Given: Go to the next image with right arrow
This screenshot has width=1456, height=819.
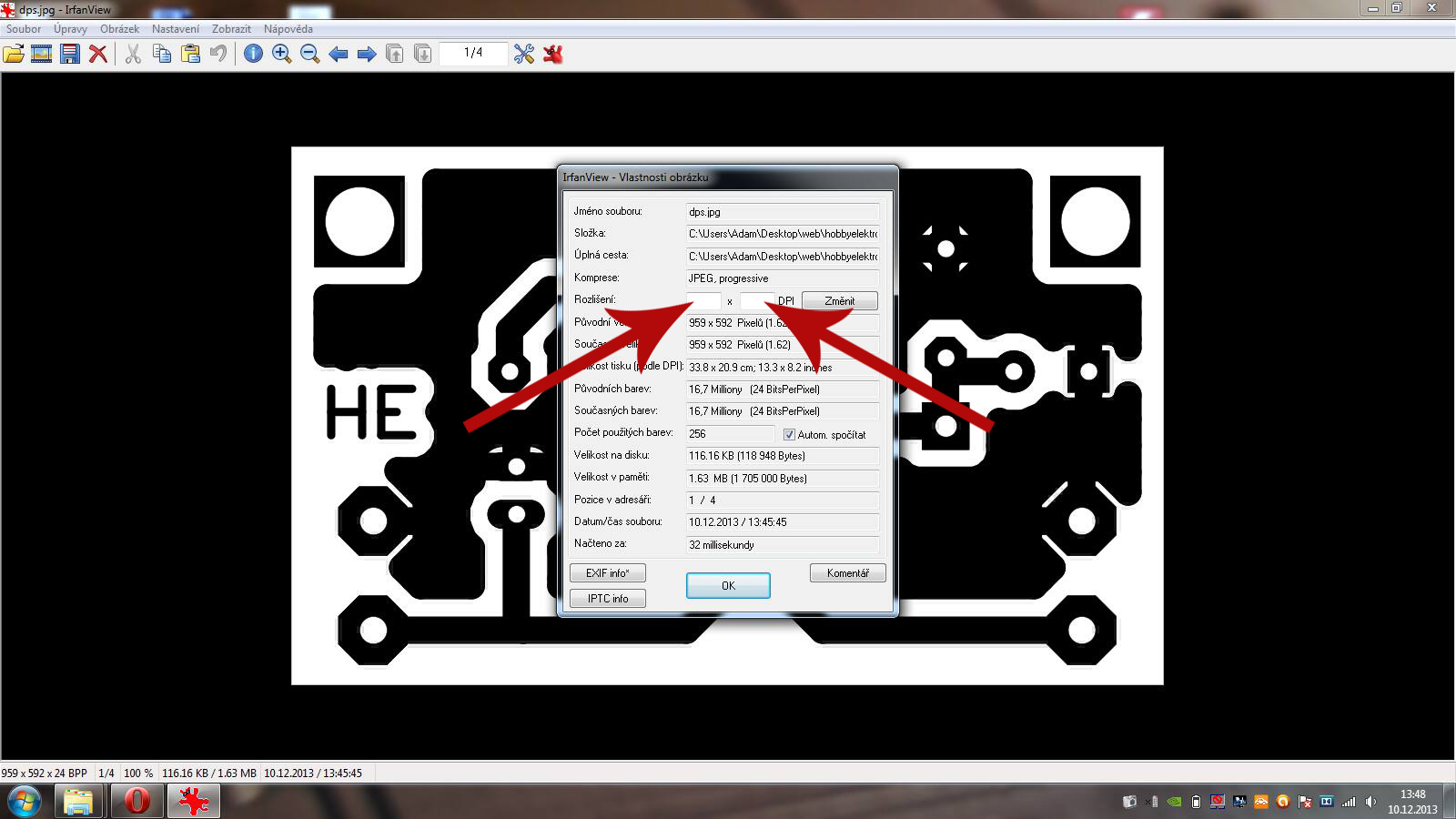Looking at the screenshot, I should 367,54.
